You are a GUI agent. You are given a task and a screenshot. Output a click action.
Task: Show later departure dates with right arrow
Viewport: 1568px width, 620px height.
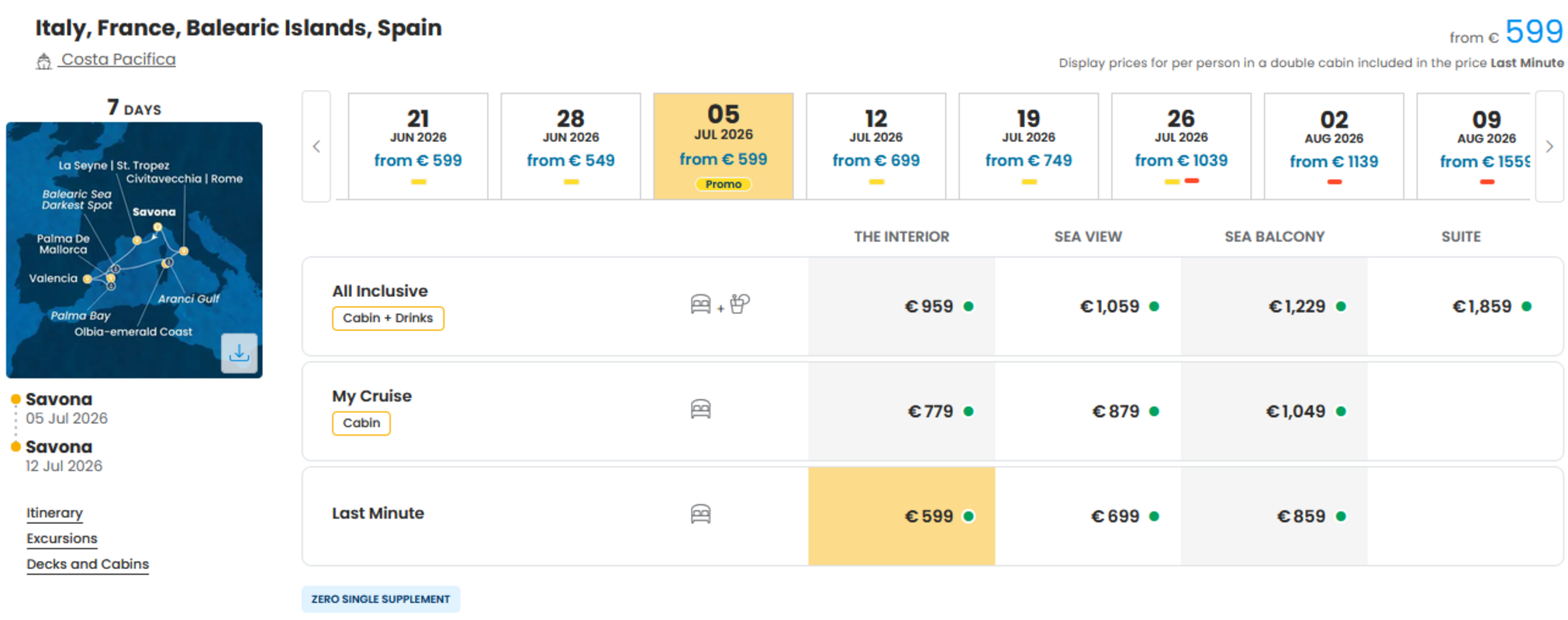tap(1549, 146)
